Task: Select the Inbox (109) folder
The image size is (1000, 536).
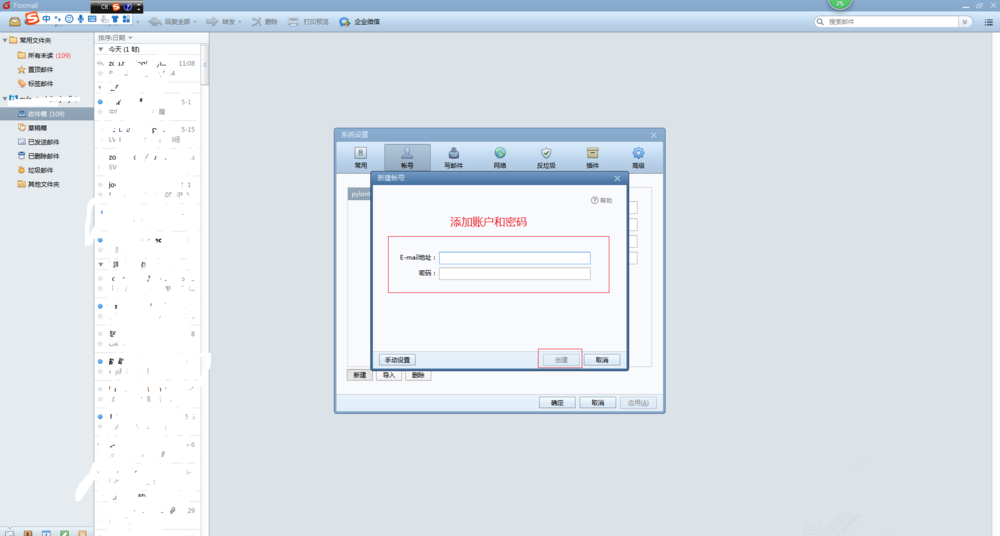Action: 47,114
